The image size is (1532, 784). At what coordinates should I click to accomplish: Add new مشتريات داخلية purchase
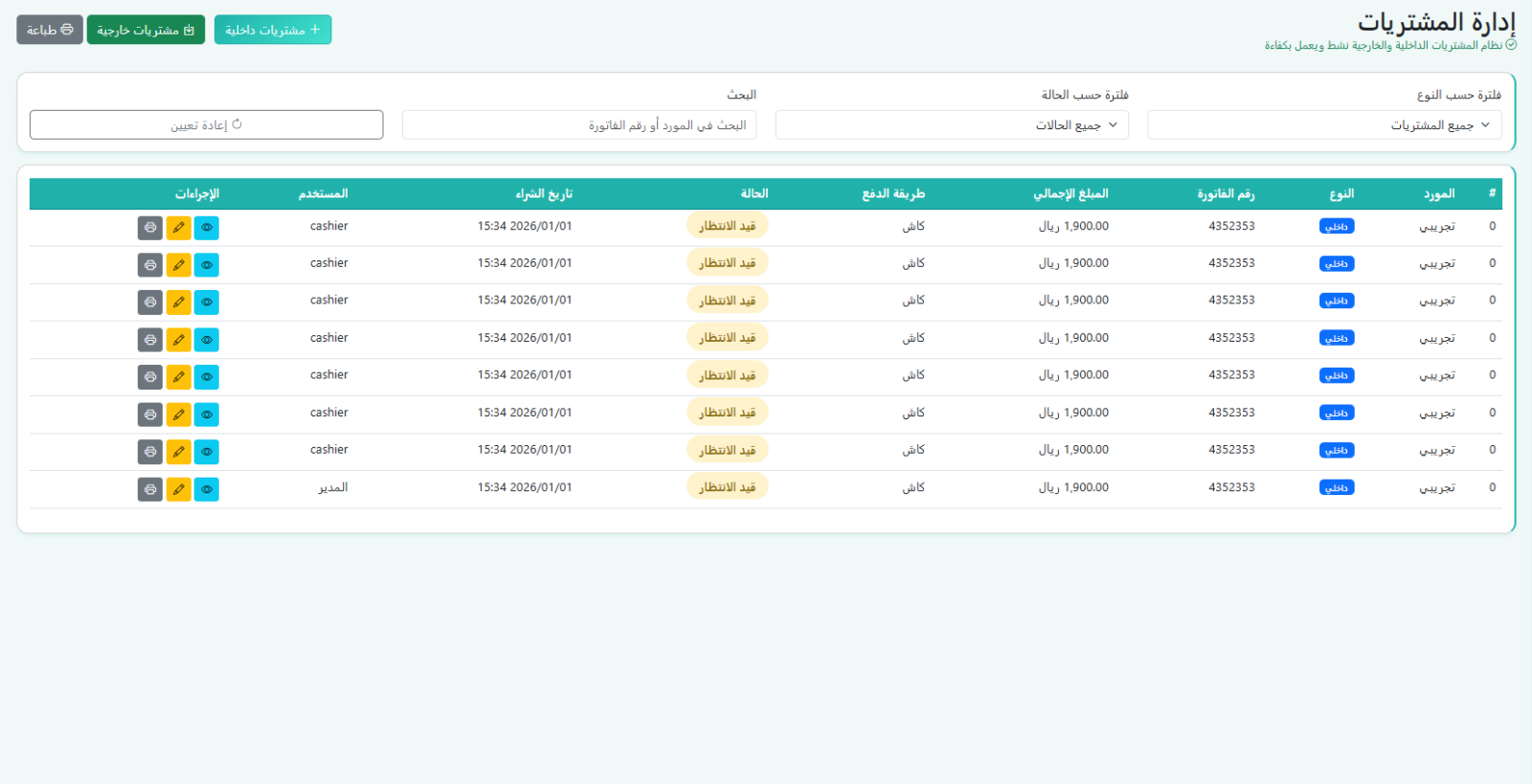pyautogui.click(x=273, y=30)
